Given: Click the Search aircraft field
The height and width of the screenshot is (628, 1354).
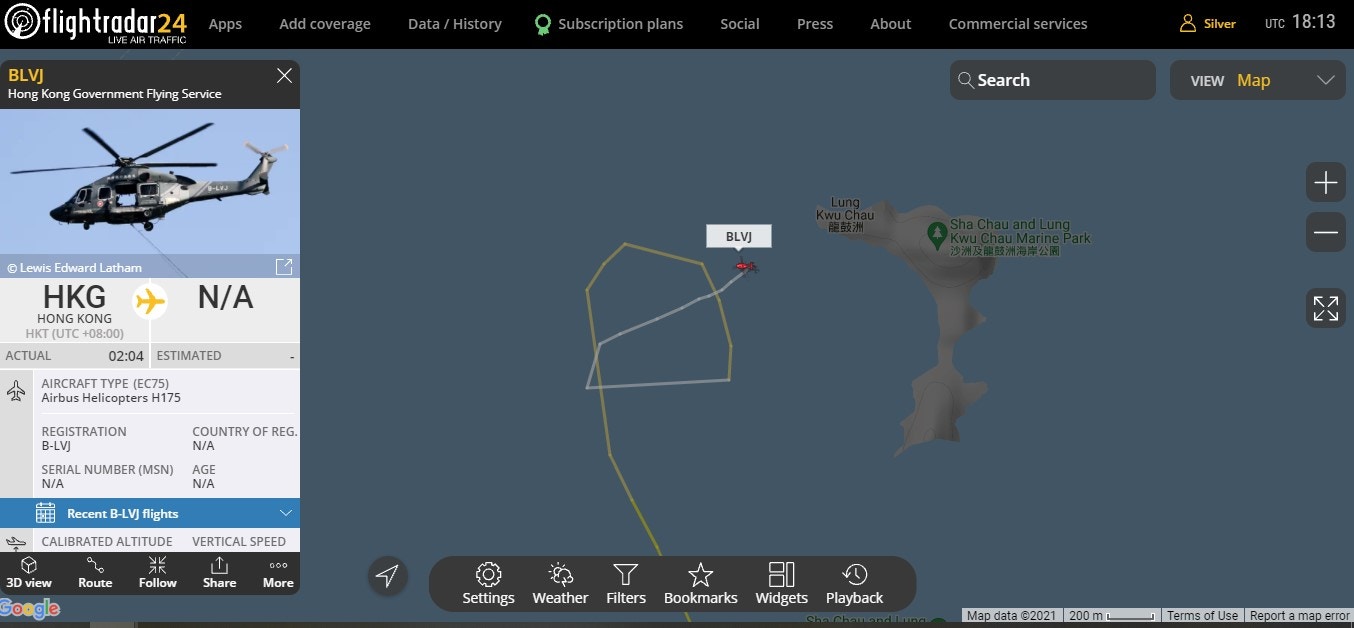Looking at the screenshot, I should click(1052, 80).
